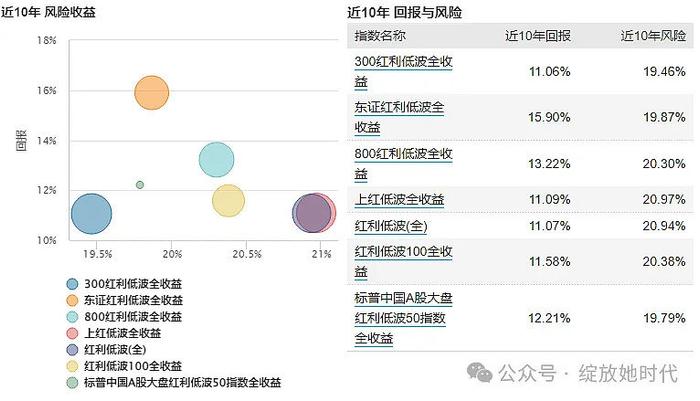Toggle the 300红利低波全收益 legend entry
This screenshot has width=700, height=401.
tap(124, 284)
